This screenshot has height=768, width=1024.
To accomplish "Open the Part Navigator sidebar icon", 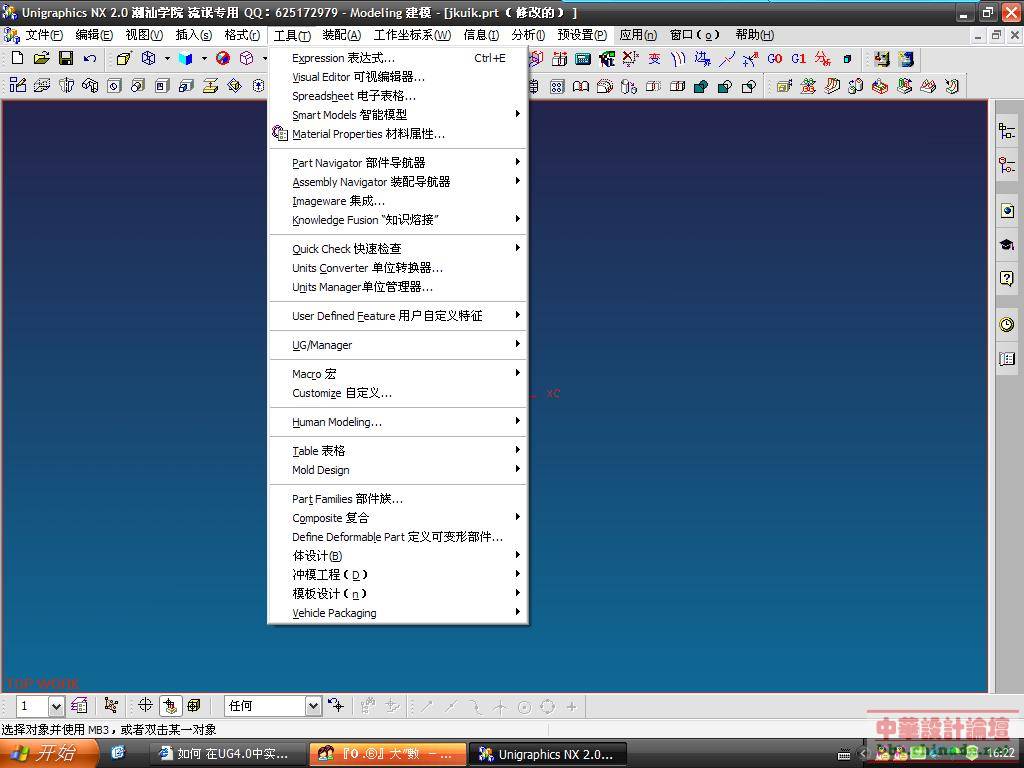I will click(x=1006, y=165).
